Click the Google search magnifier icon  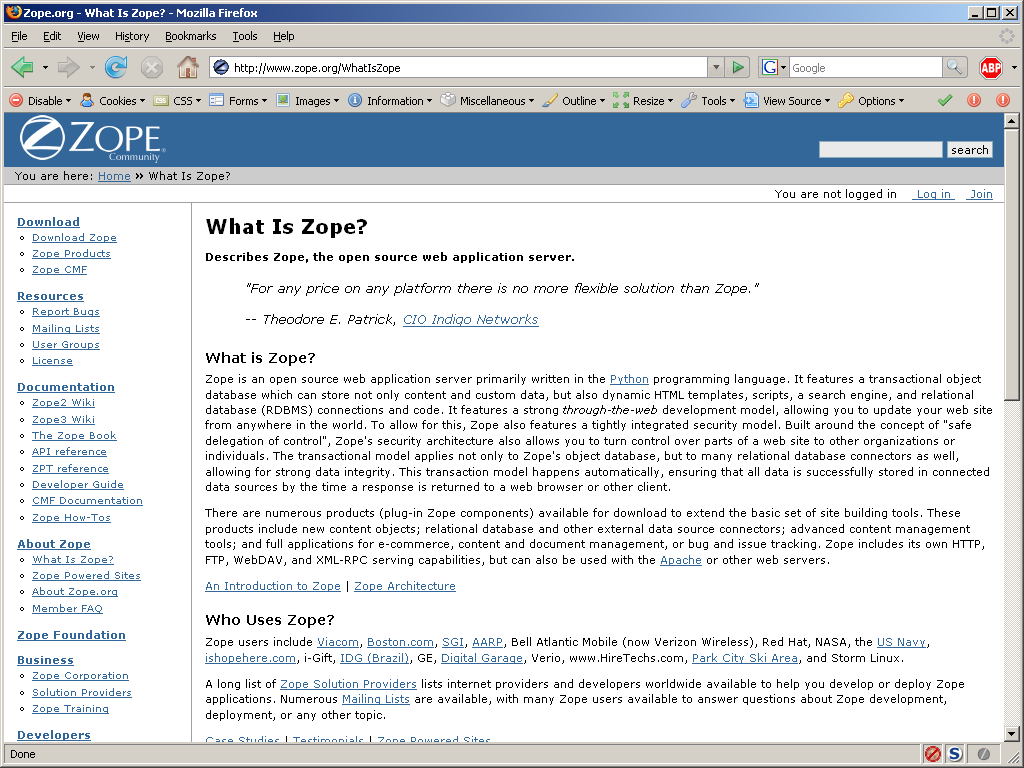click(x=954, y=67)
